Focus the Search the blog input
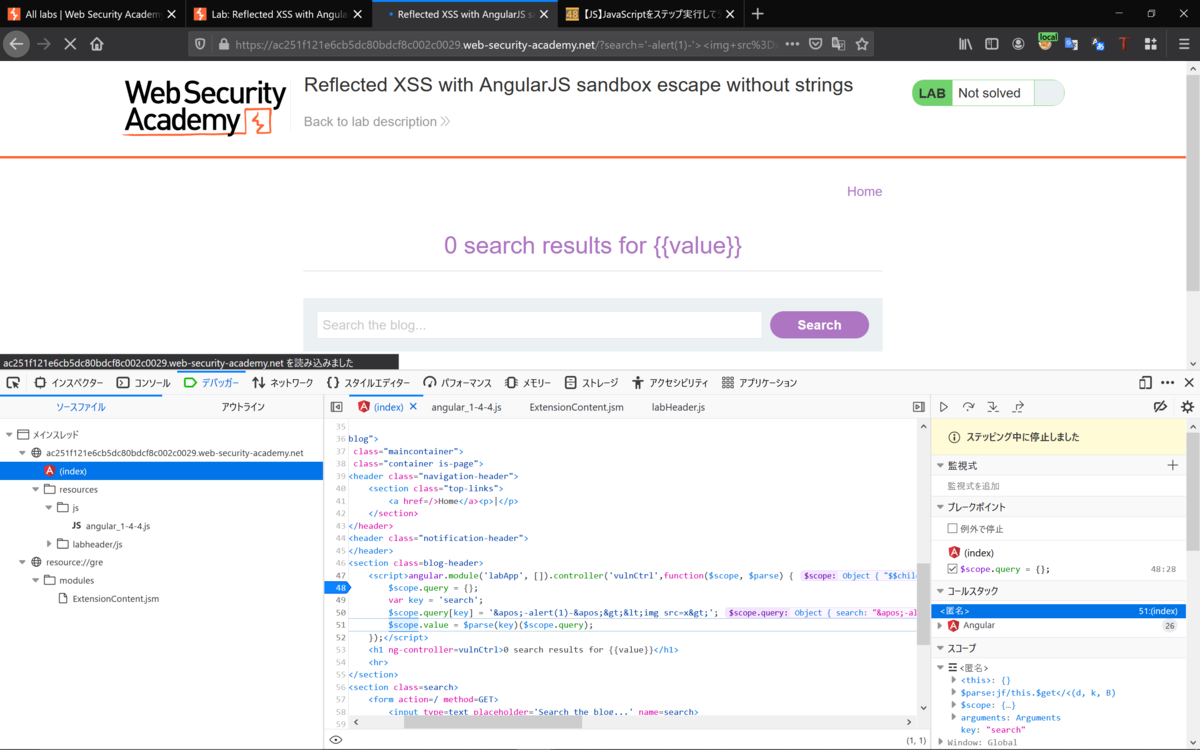1200x750 pixels. coord(540,325)
